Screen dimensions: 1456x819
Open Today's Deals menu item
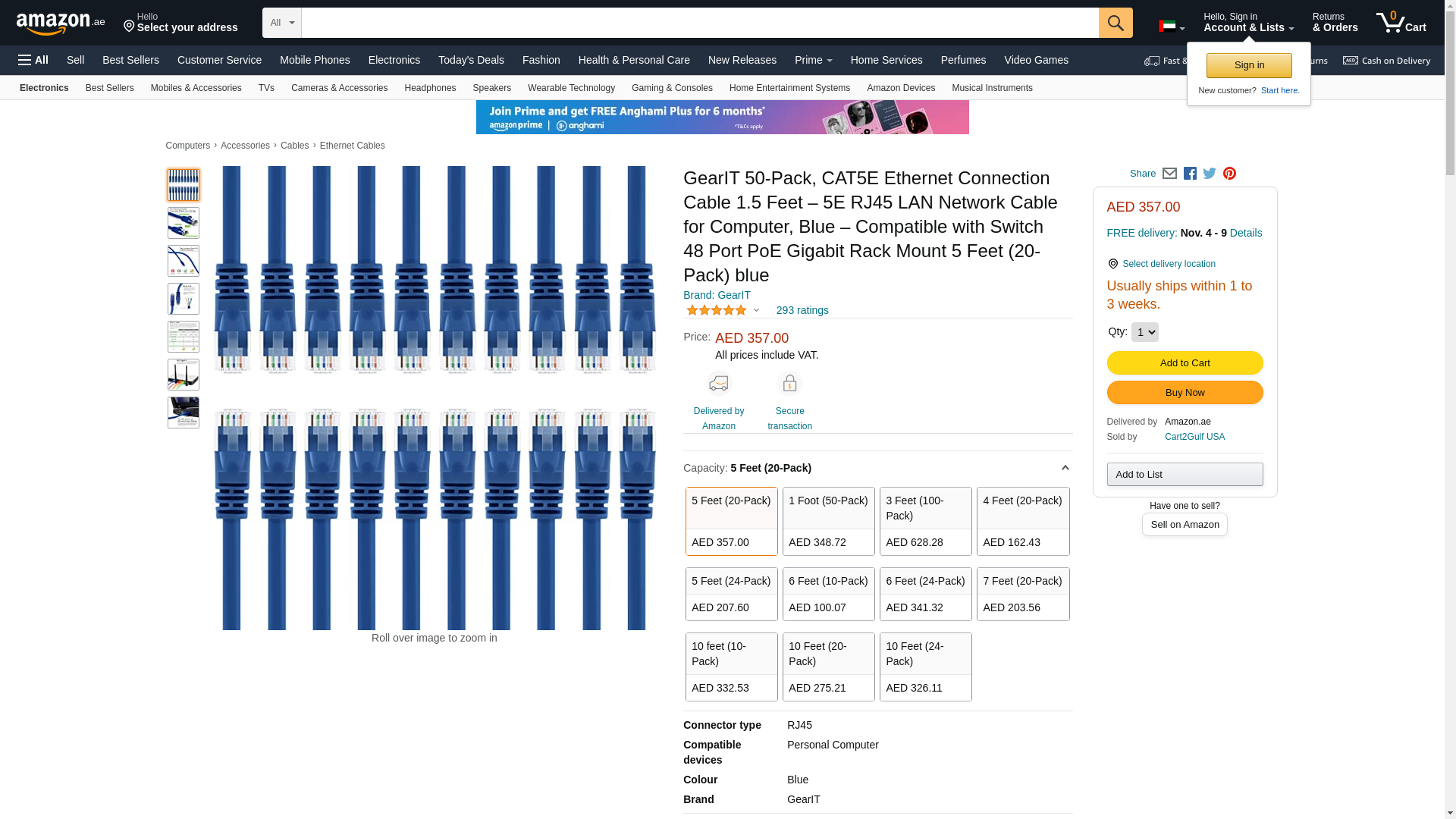(x=471, y=60)
